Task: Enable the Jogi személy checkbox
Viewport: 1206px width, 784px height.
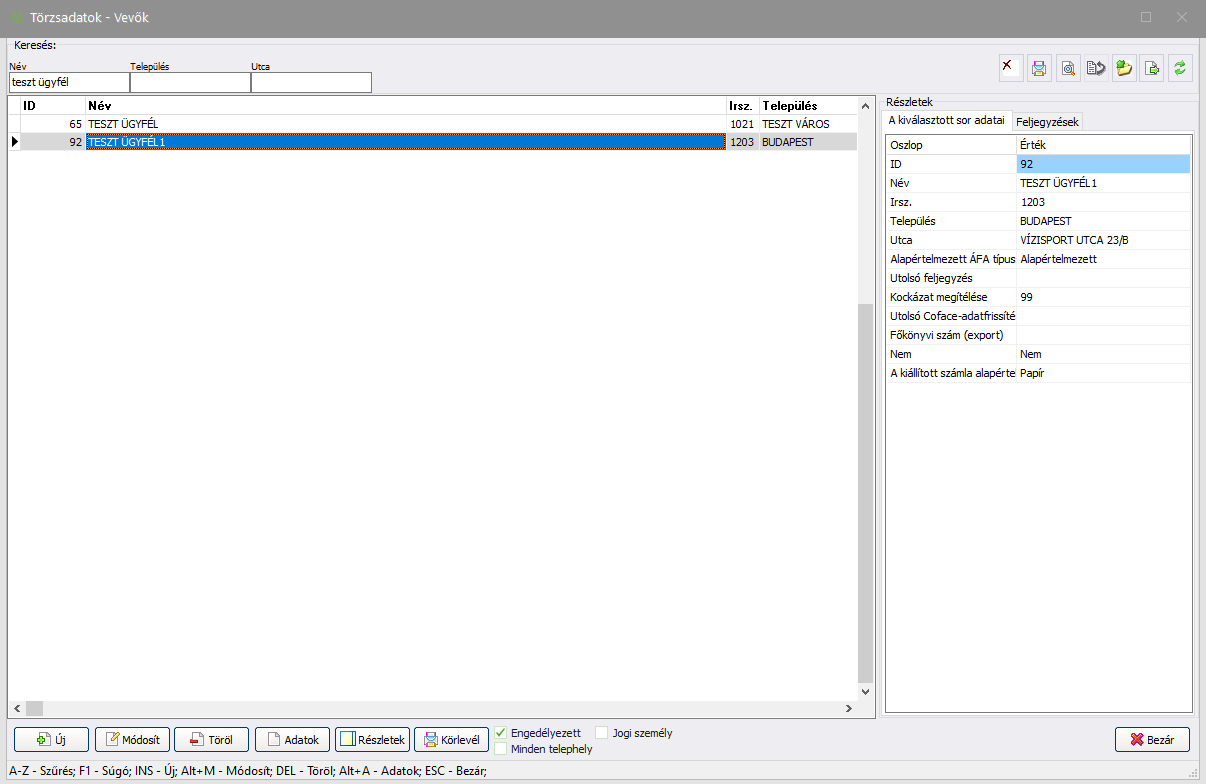Action: coord(602,733)
